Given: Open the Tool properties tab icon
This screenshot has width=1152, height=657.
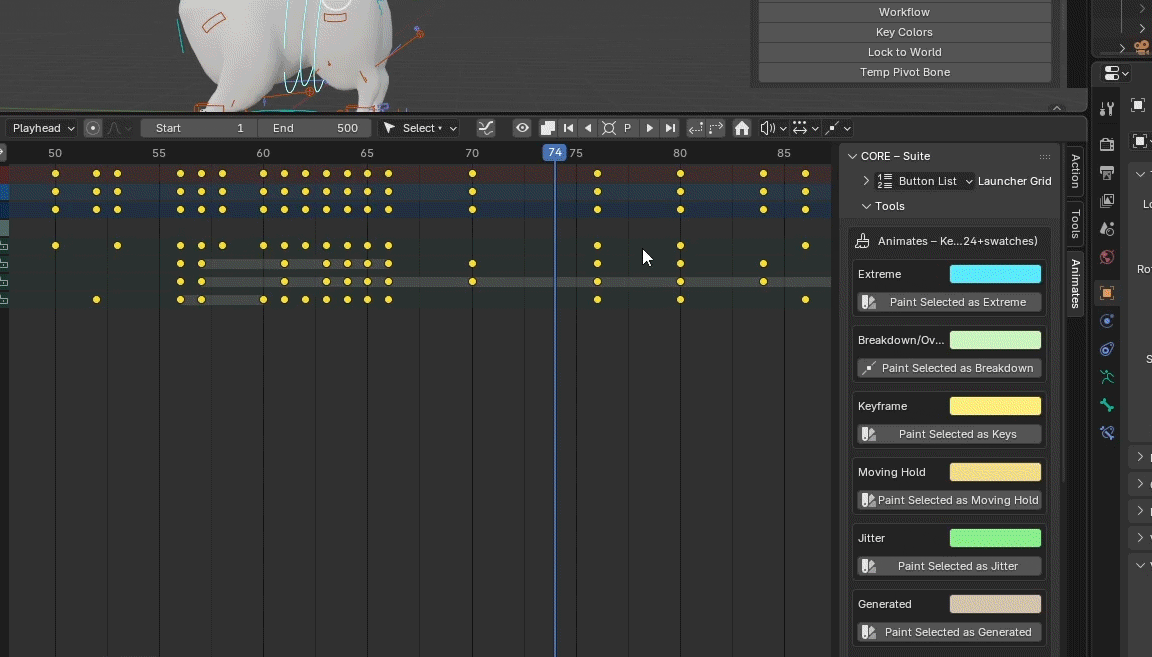Looking at the screenshot, I should (1107, 109).
